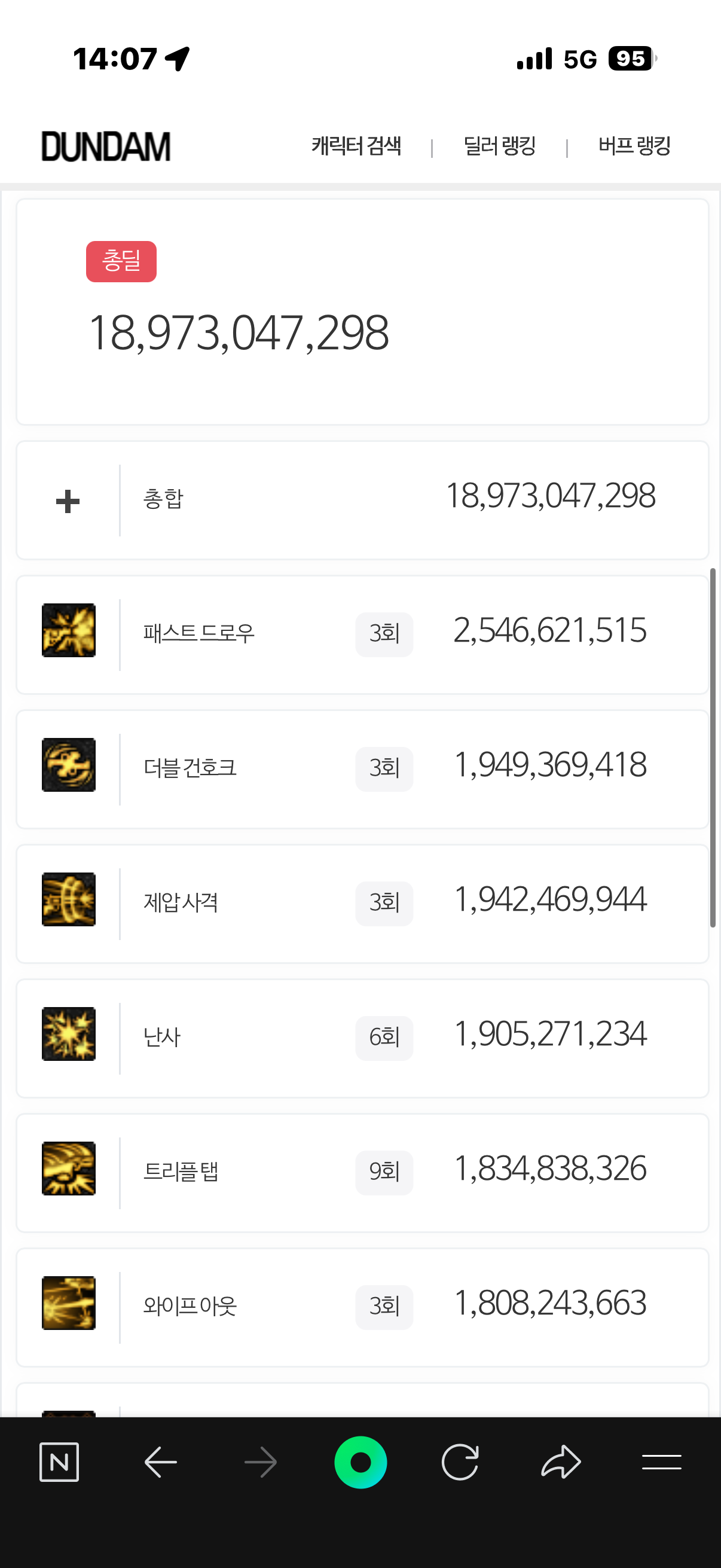The image size is (721, 1568).
Task: Tap the 더블 건호크 skill icon
Action: coord(69,764)
